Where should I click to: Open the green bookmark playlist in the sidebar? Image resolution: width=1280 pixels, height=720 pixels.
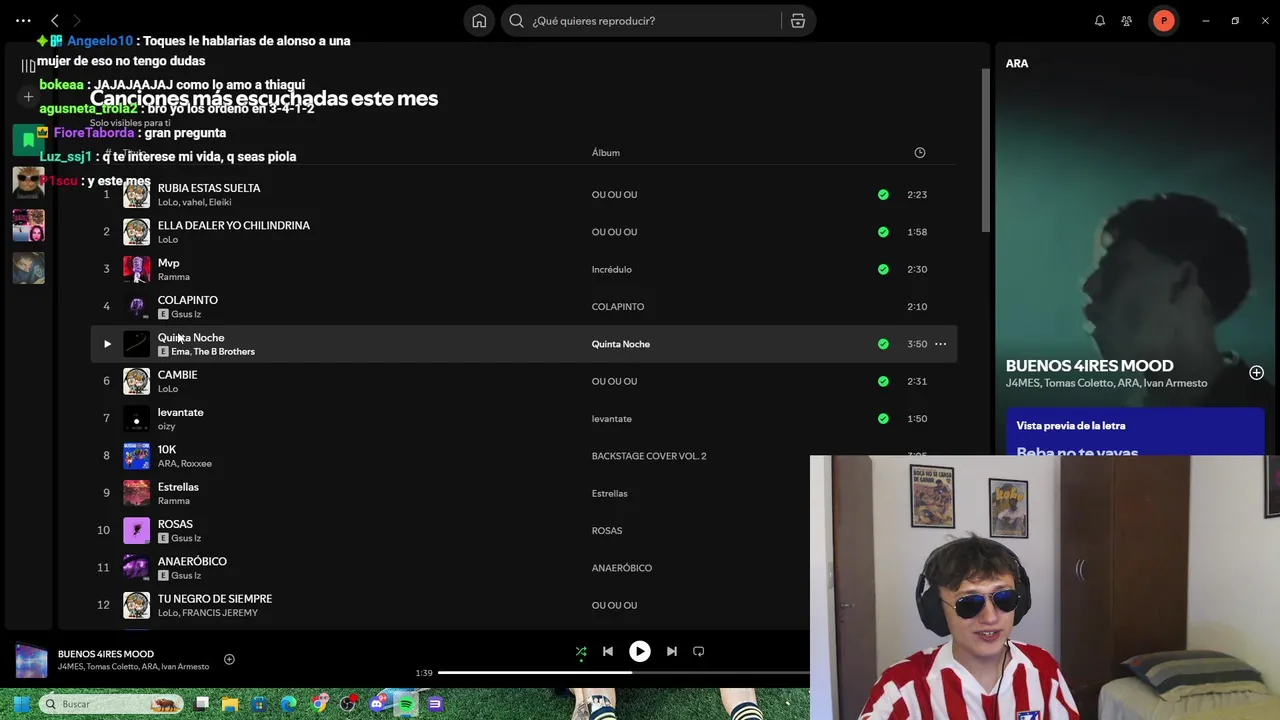click(x=28, y=140)
